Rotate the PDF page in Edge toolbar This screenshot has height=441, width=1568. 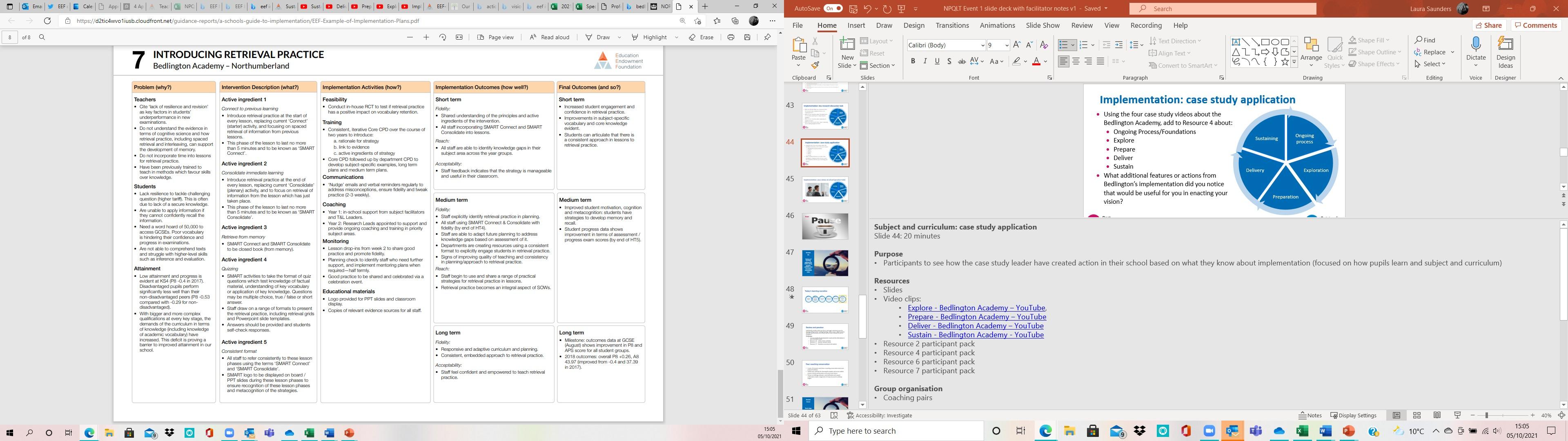443,37
